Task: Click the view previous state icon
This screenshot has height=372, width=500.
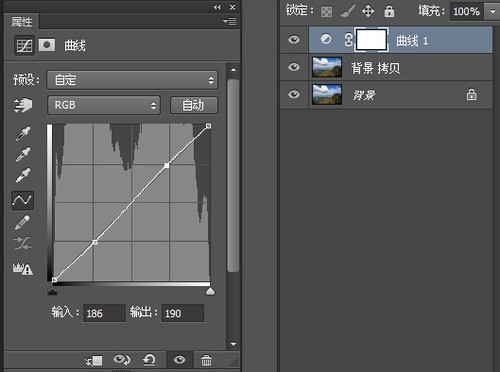Action: pos(122,360)
